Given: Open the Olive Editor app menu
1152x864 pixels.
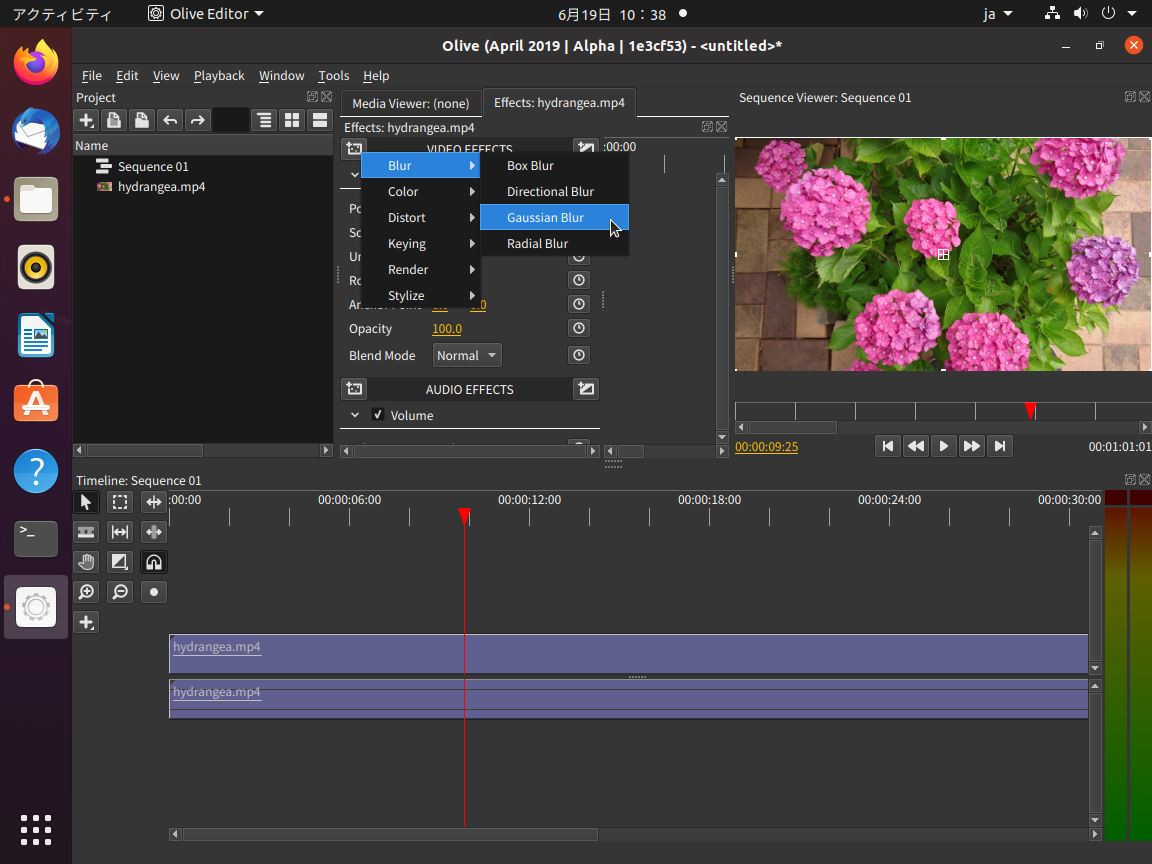Looking at the screenshot, I should (x=206, y=14).
